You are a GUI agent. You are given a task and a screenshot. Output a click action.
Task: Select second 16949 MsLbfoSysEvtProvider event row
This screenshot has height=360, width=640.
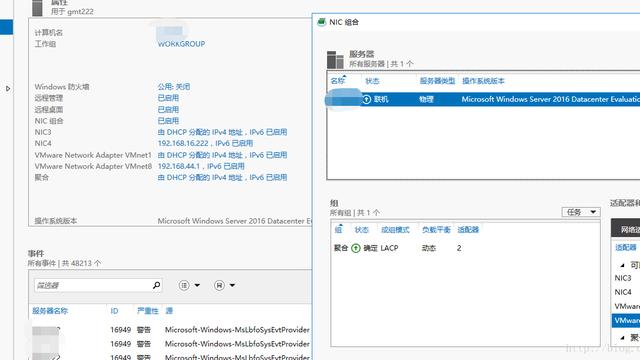(x=171, y=344)
